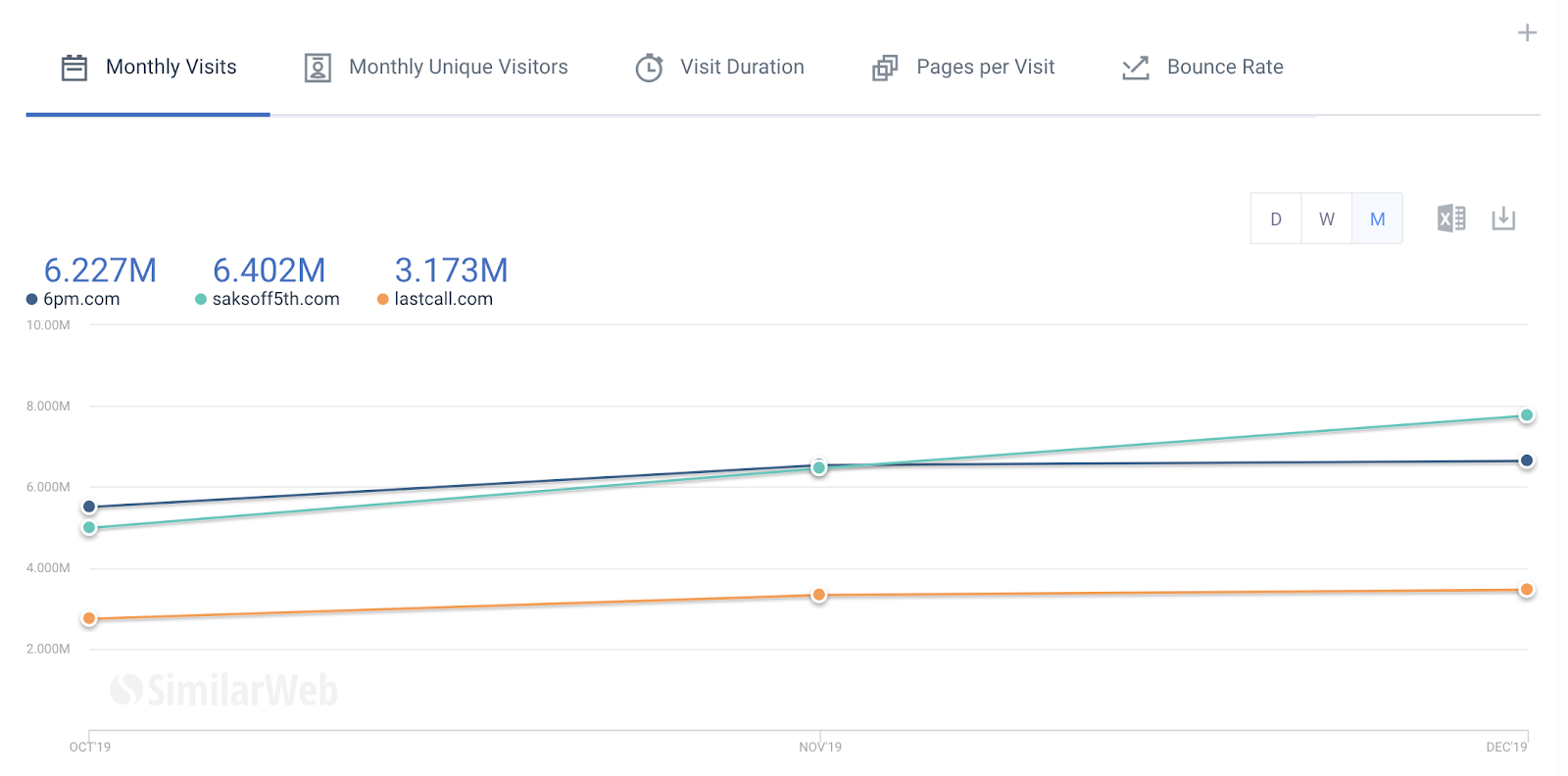Select saksoff5th.com data point at OCT'19
This screenshot has width=1568, height=776.
click(x=89, y=527)
